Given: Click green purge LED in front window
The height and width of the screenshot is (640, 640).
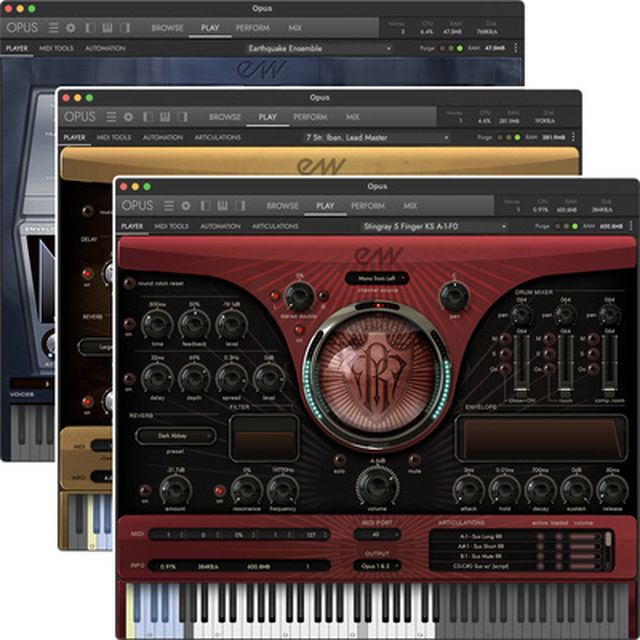Looking at the screenshot, I should (x=575, y=226).
